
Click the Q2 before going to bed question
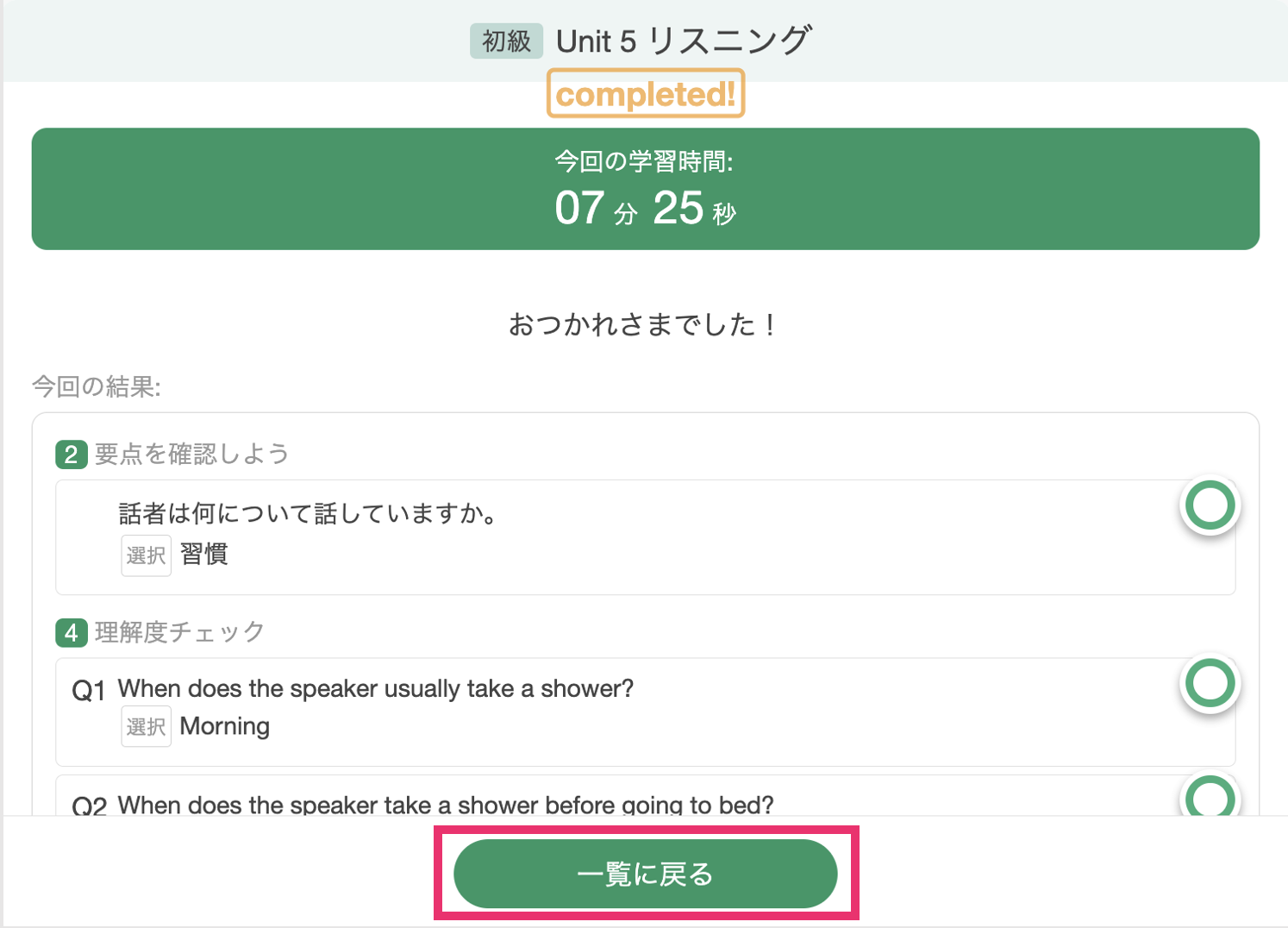pos(446,805)
